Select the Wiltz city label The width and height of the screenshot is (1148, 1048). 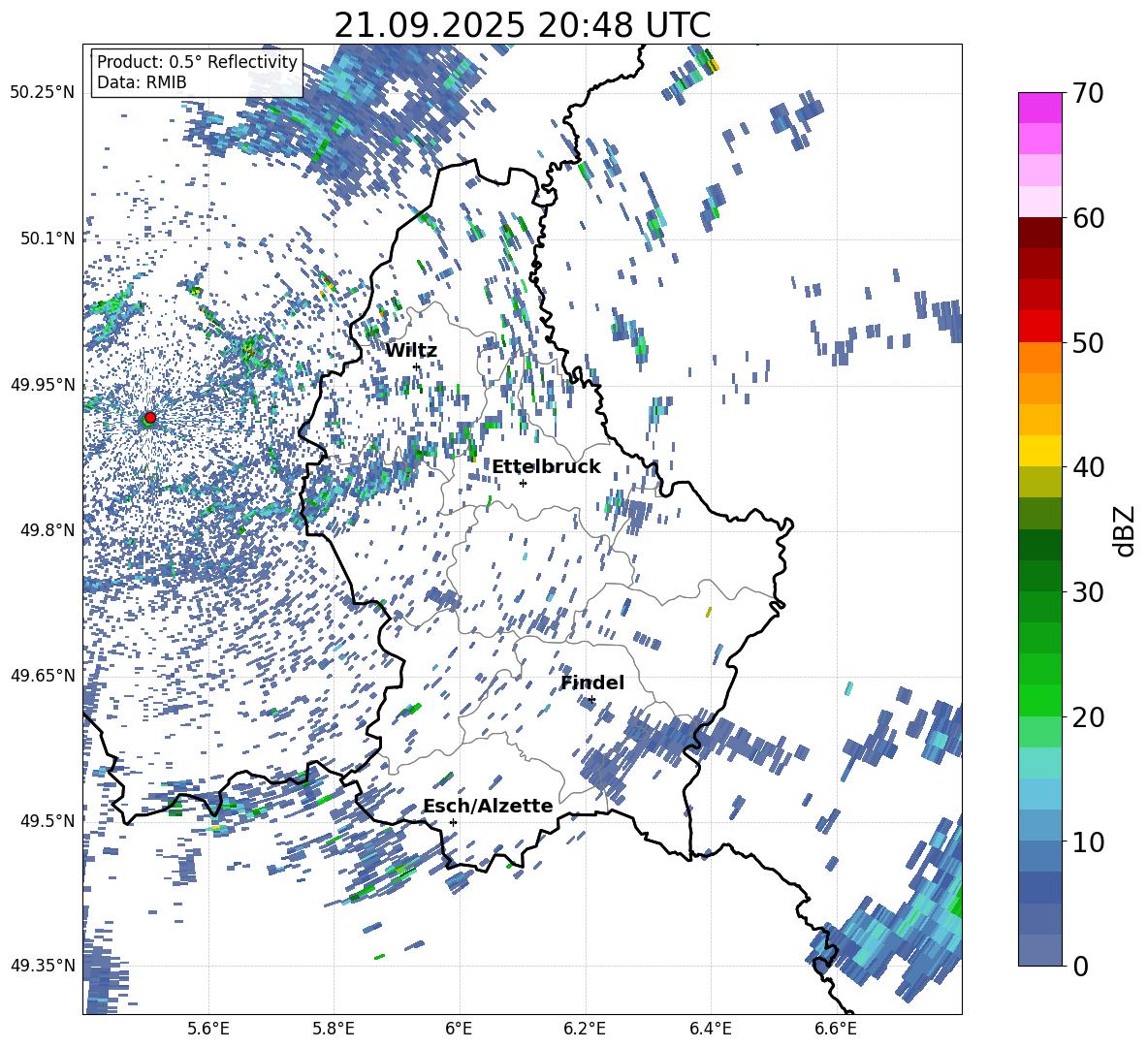click(x=411, y=351)
